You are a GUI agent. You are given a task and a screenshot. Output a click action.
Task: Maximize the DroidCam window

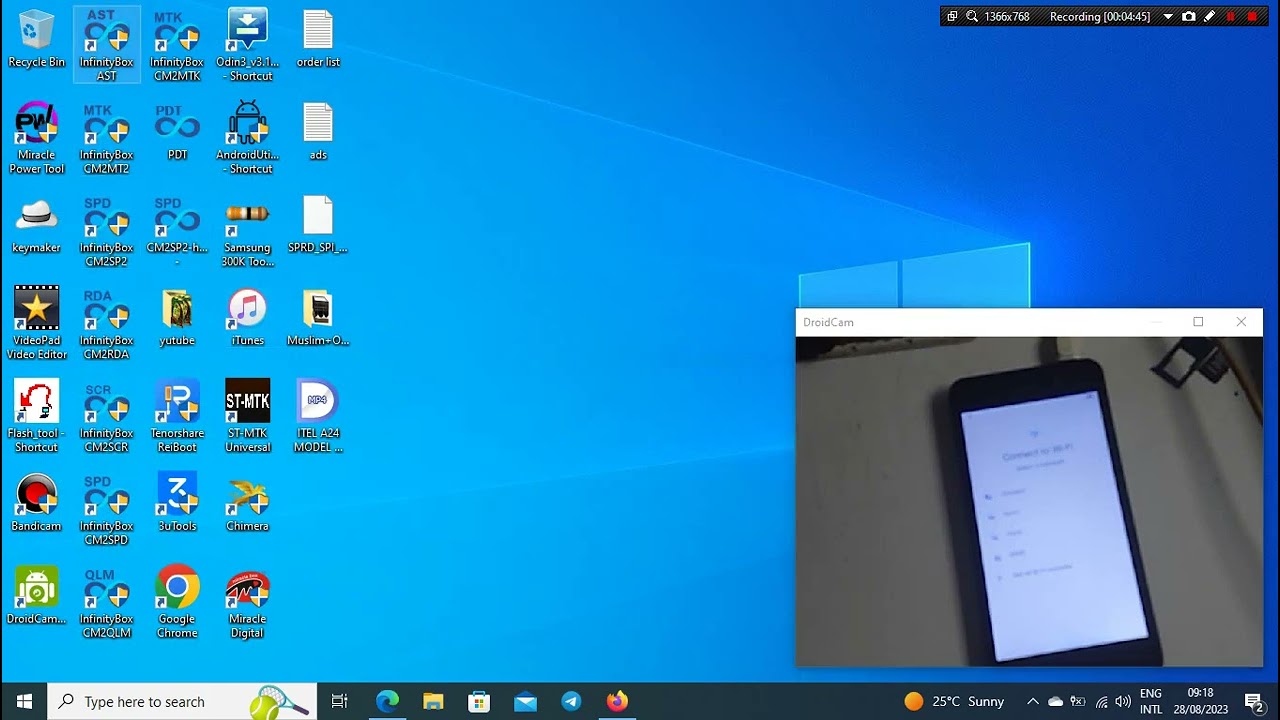point(1198,322)
